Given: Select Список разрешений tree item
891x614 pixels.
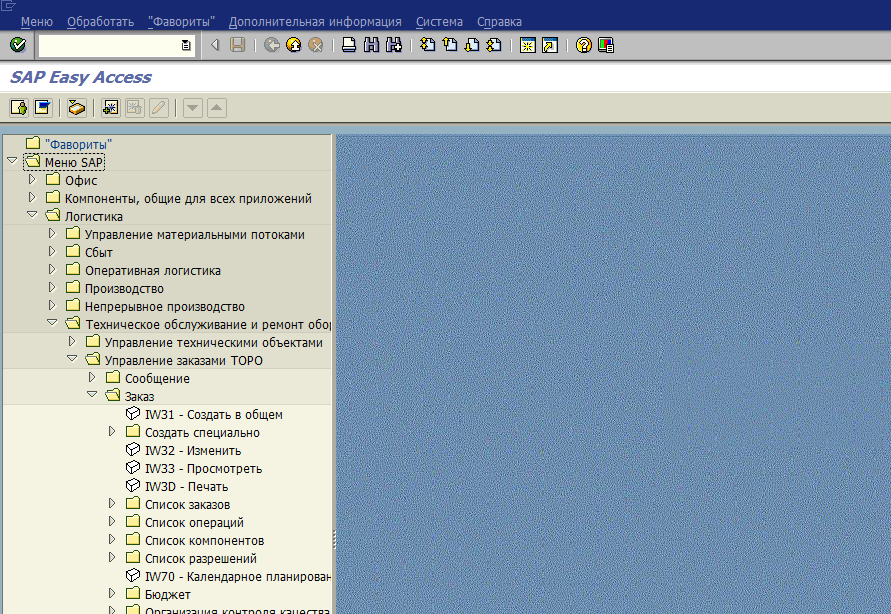Looking at the screenshot, I should click(x=201, y=559).
